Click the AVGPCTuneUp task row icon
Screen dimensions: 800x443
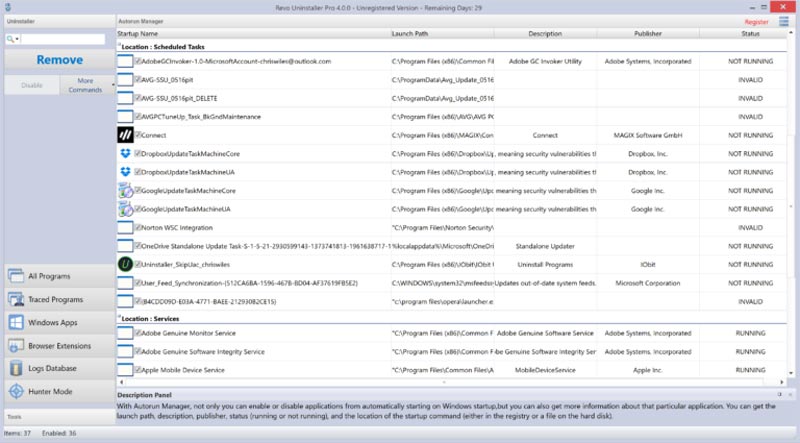click(125, 116)
